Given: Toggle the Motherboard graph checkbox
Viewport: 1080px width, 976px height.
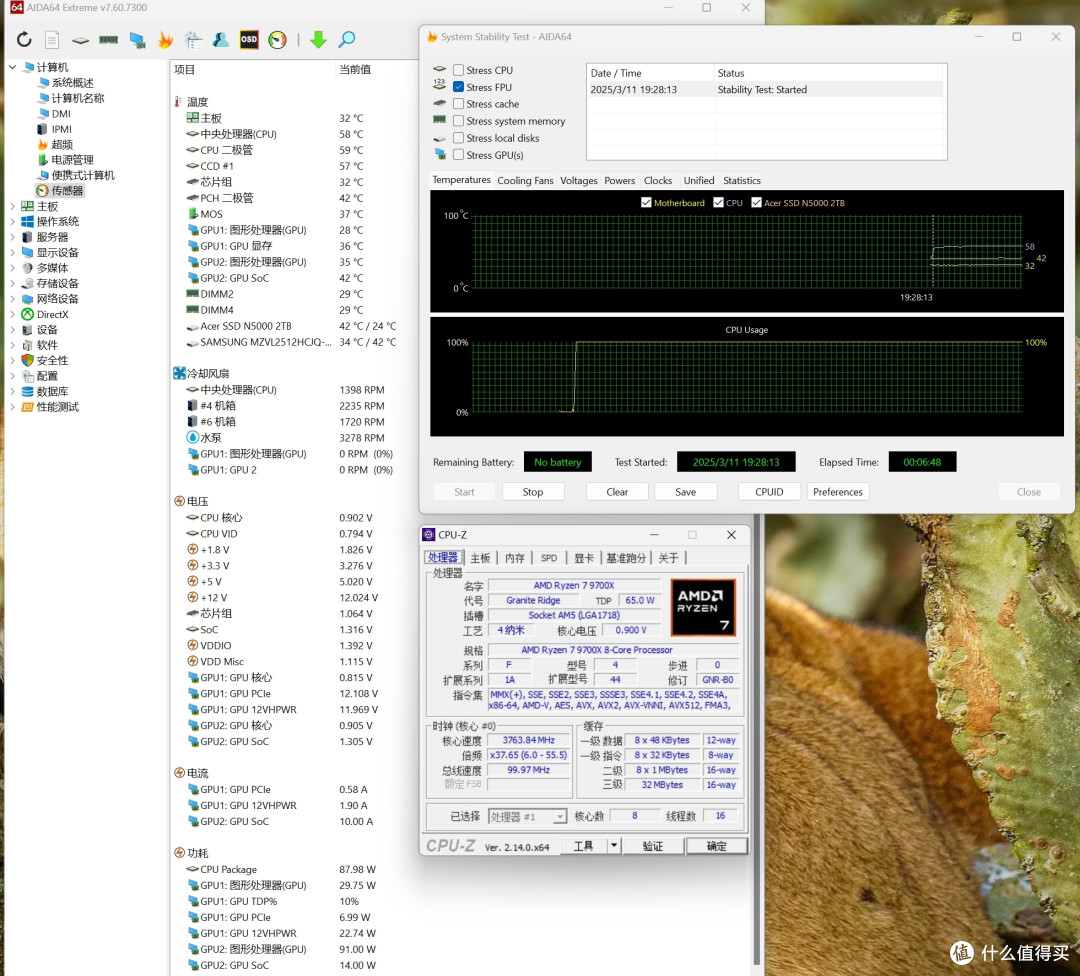Looking at the screenshot, I should [646, 203].
